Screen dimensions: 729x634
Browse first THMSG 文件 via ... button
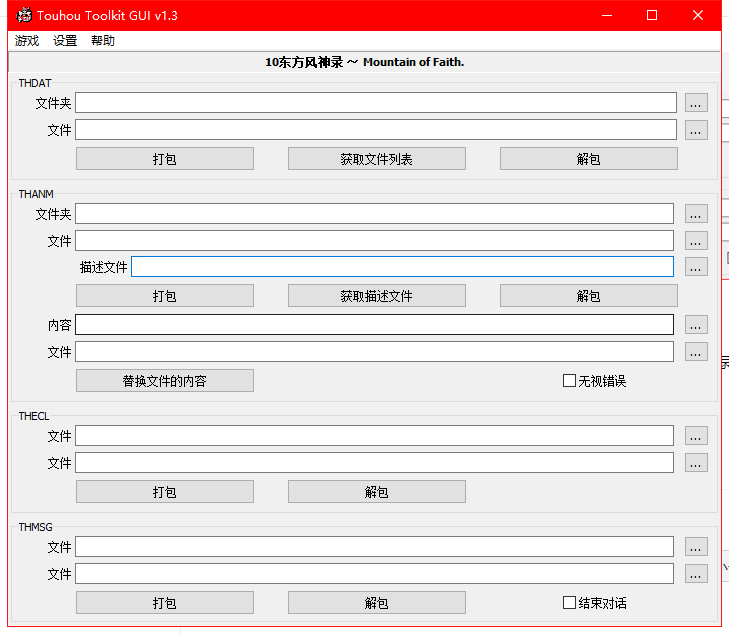point(696,547)
